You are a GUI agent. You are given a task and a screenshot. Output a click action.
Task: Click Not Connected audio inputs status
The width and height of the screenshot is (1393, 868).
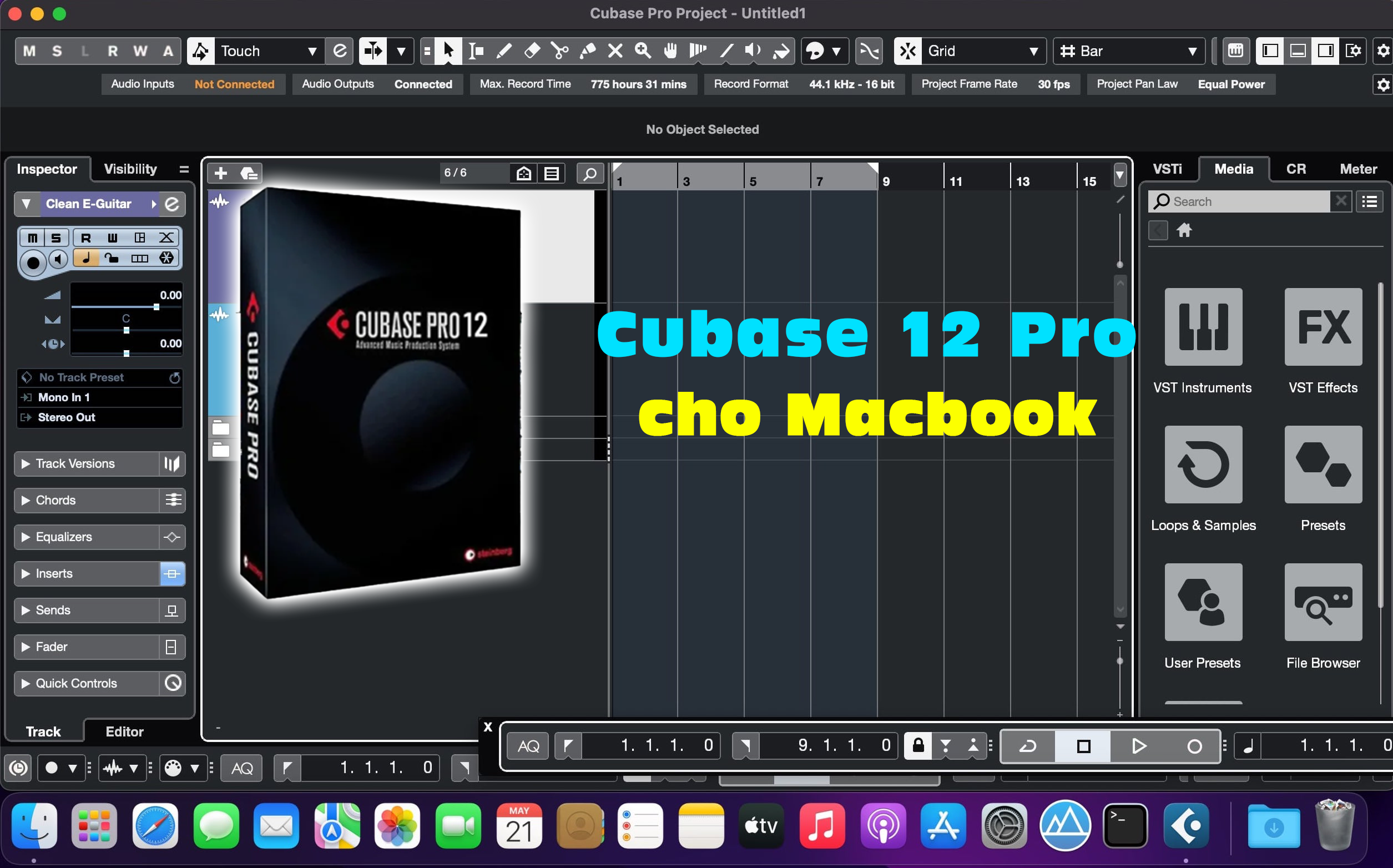pyautogui.click(x=234, y=84)
